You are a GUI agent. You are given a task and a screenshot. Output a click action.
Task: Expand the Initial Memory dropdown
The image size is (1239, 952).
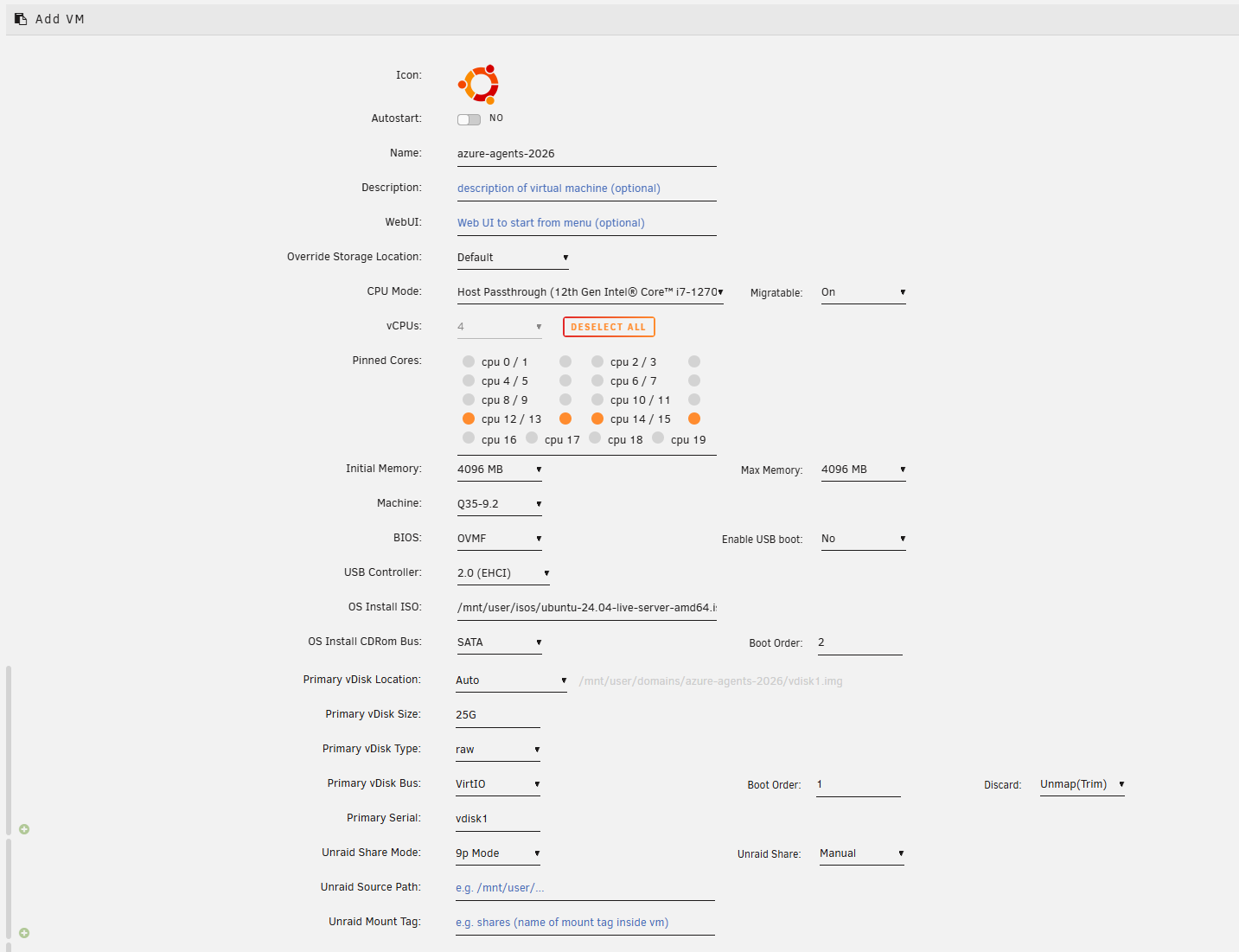click(499, 470)
